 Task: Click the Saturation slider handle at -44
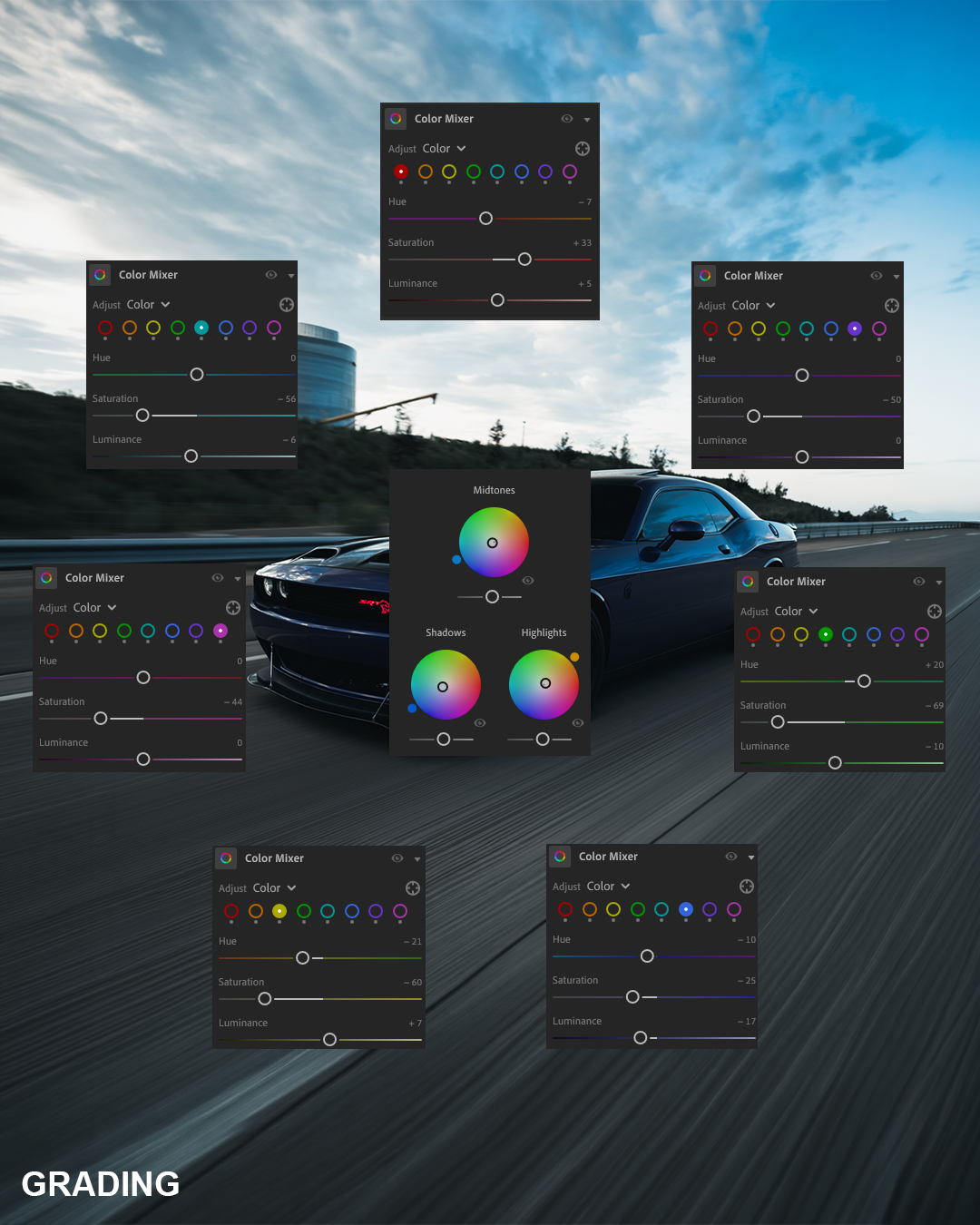tap(101, 719)
